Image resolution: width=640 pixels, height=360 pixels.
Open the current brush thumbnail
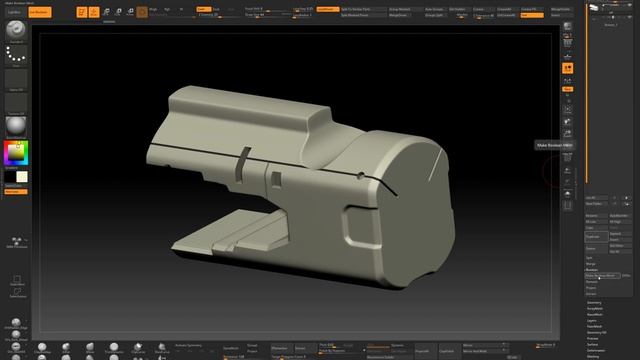point(16,30)
